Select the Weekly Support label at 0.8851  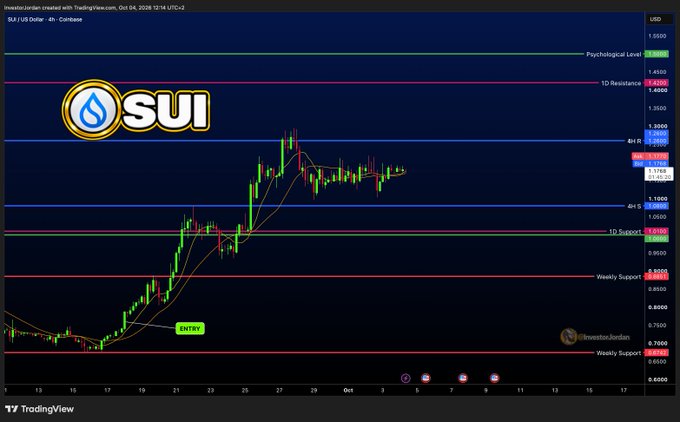pyautogui.click(x=618, y=277)
